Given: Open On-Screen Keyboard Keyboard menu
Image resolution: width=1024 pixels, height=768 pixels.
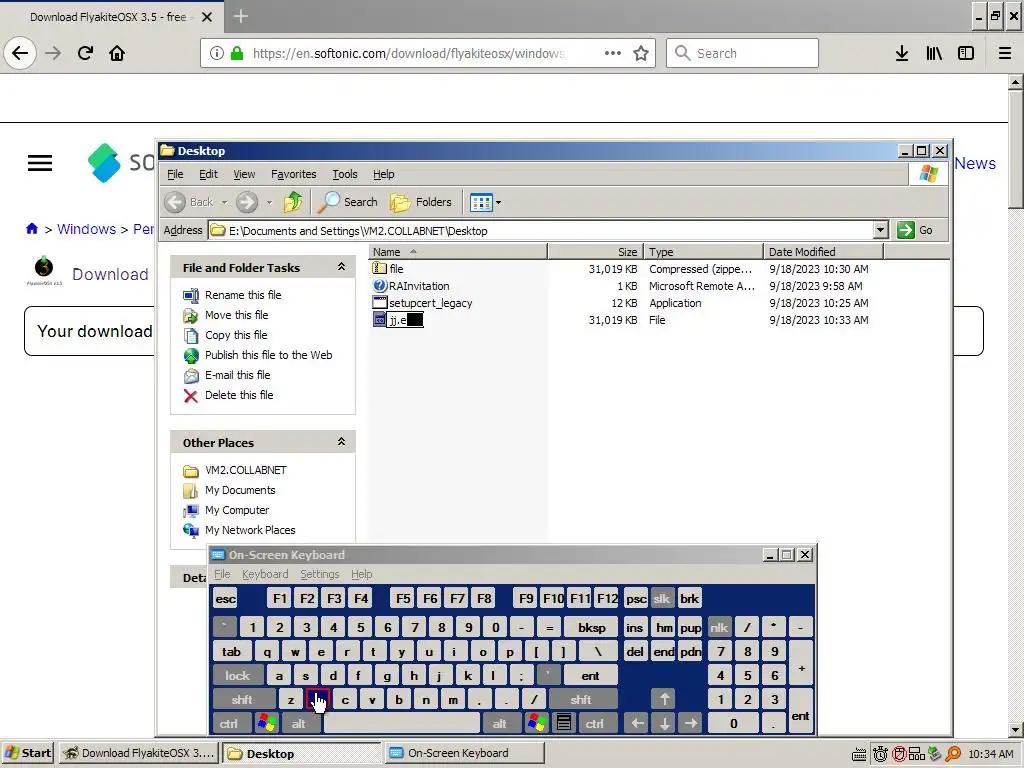Looking at the screenshot, I should tap(264, 574).
